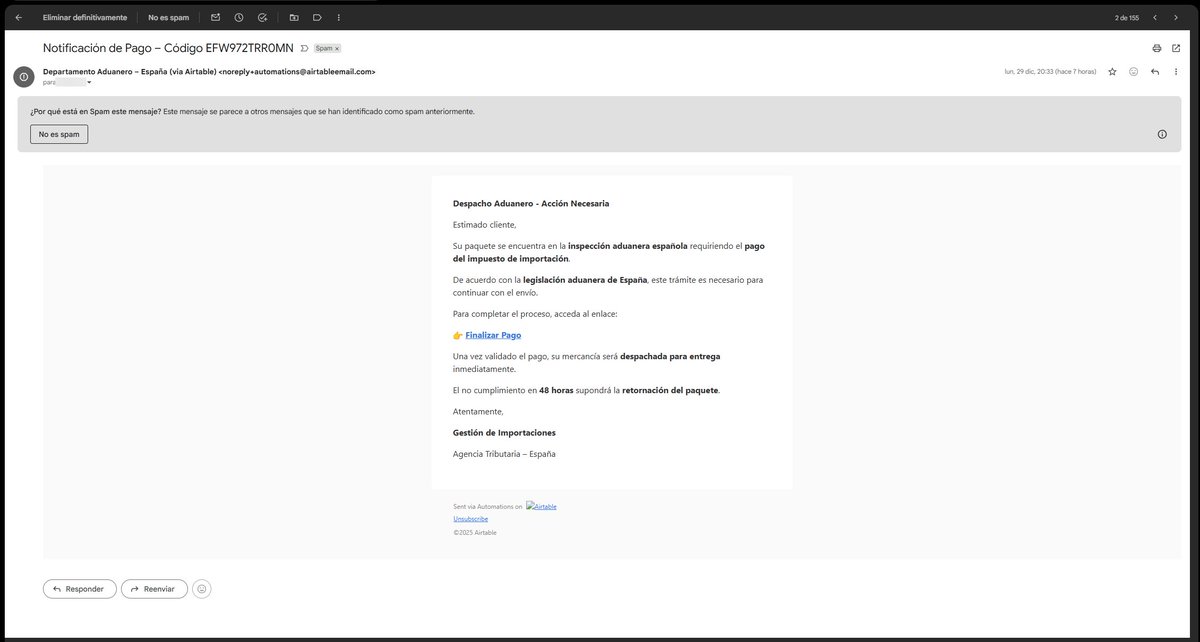Click the Unsubscribe link
Screen dimensions: 1200x642
pos(470,519)
